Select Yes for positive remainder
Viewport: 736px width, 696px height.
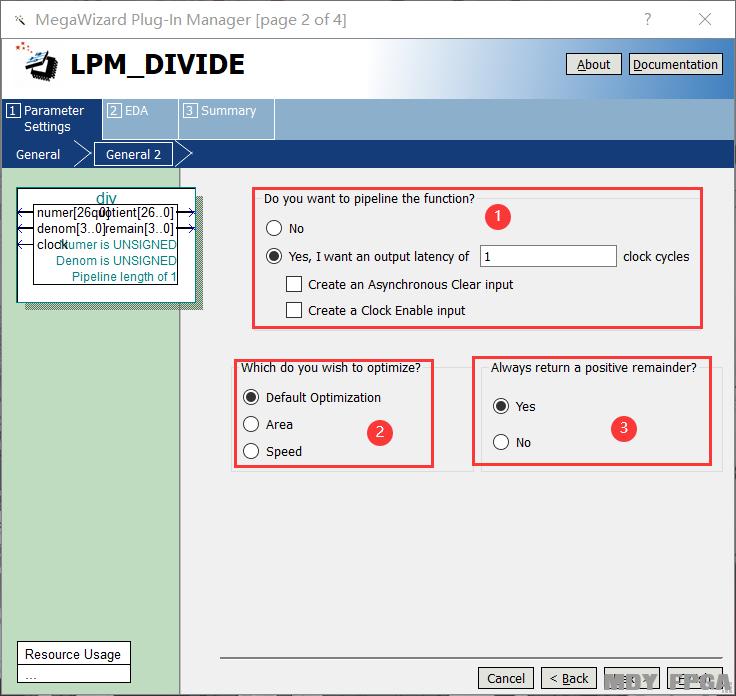(x=501, y=406)
